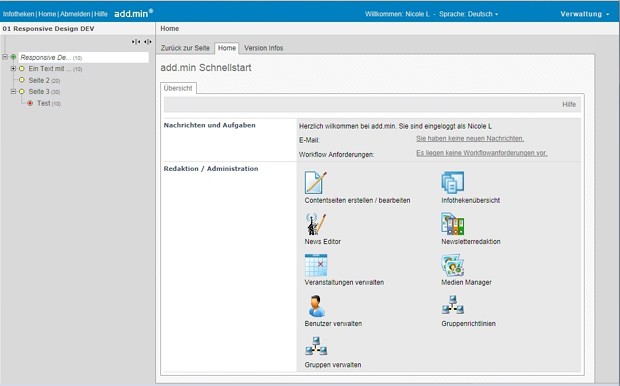Click the 'E-Mail:' label
620x386 pixels.
coord(309,140)
